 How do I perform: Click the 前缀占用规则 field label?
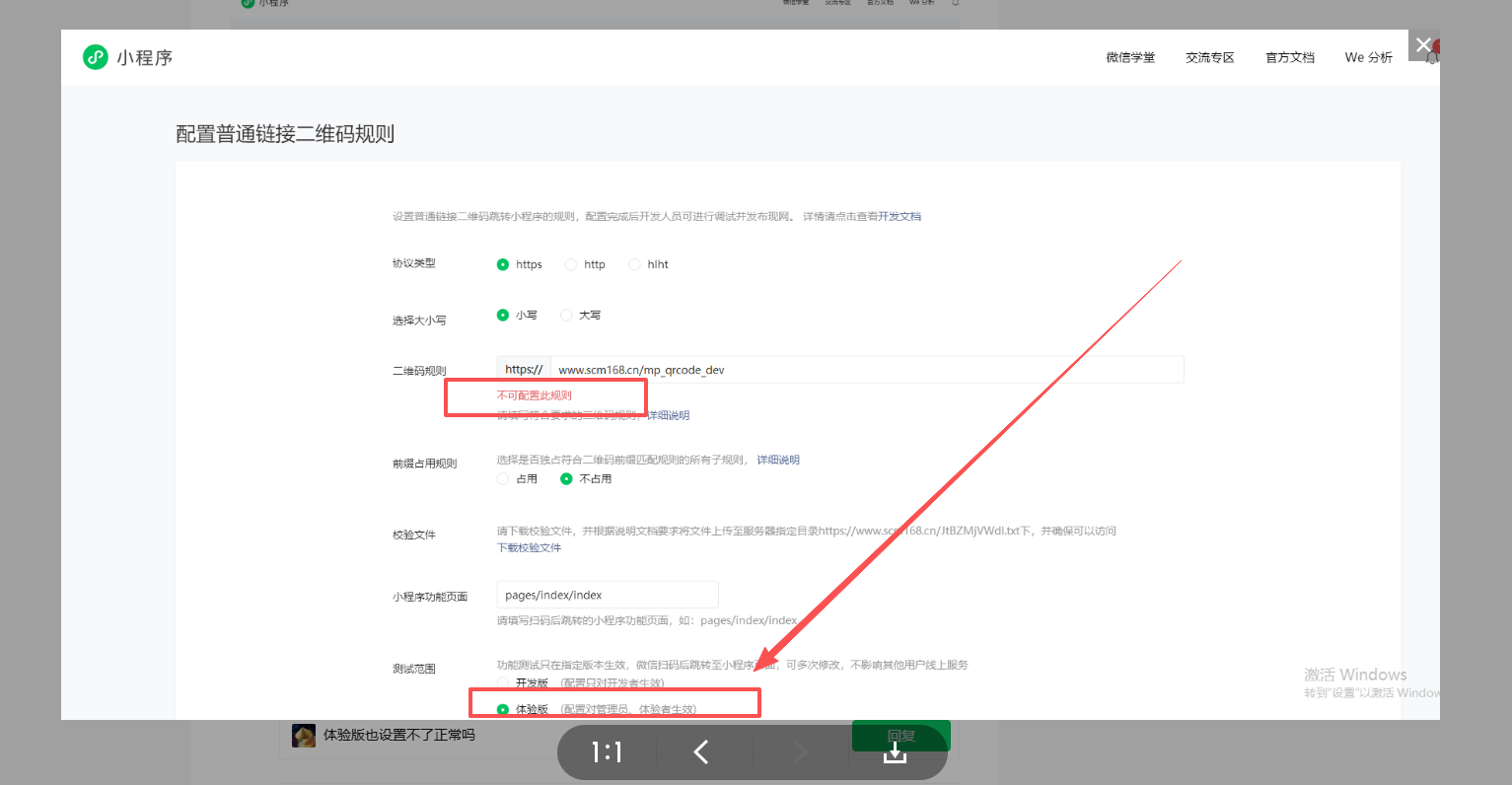(x=425, y=464)
